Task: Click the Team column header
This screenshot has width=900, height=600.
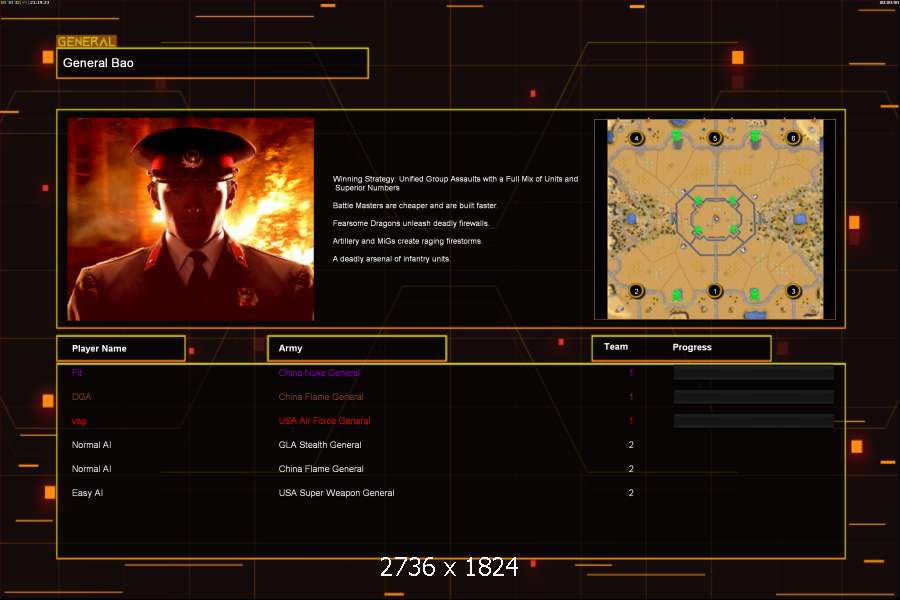Action: (616, 347)
